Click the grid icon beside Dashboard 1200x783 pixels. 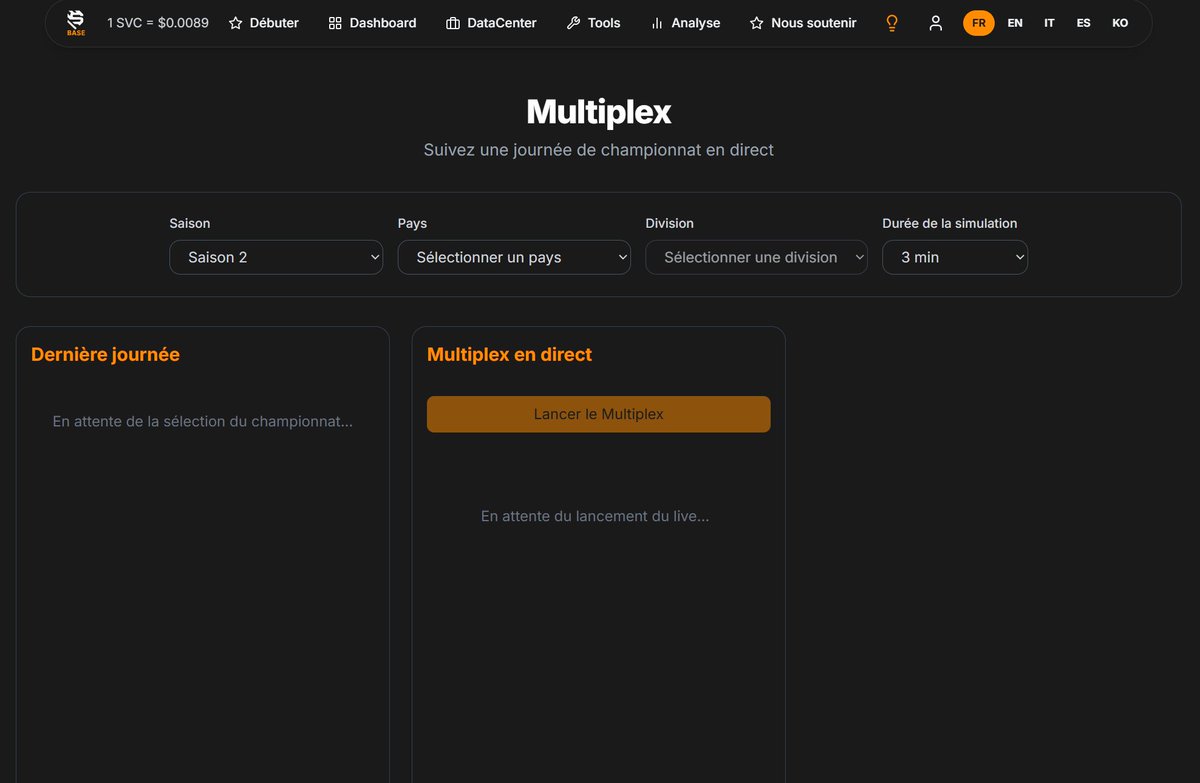[335, 23]
